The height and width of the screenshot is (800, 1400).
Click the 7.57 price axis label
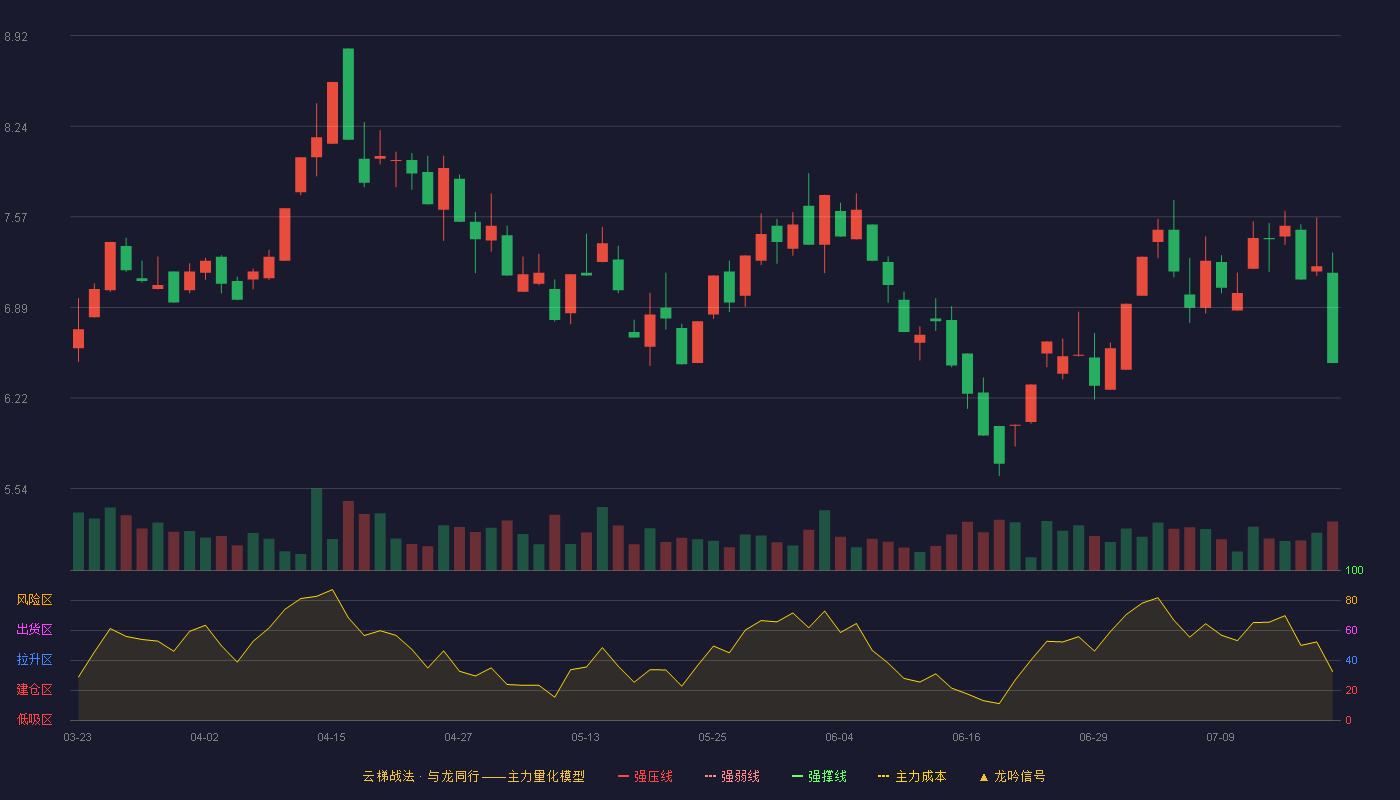coord(16,218)
